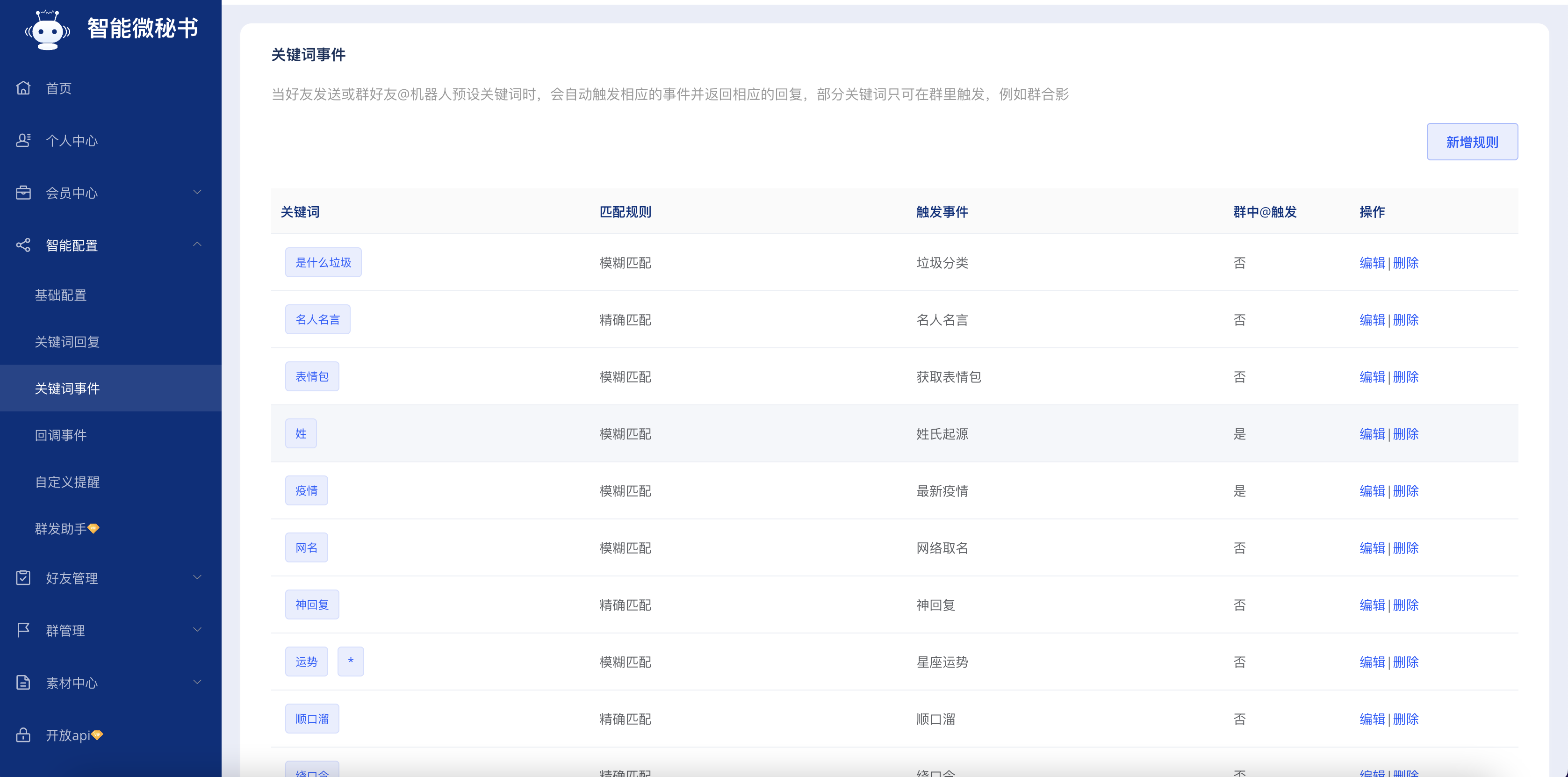Click the user icon for 个人中心
Screen dimensions: 1568x777
click(x=23, y=140)
